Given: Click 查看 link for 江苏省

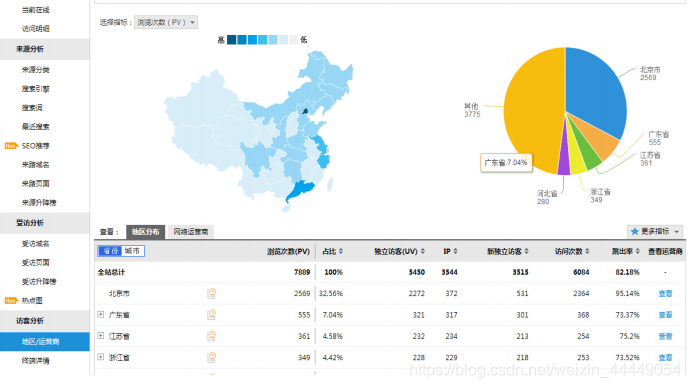Looking at the screenshot, I should point(665,336).
